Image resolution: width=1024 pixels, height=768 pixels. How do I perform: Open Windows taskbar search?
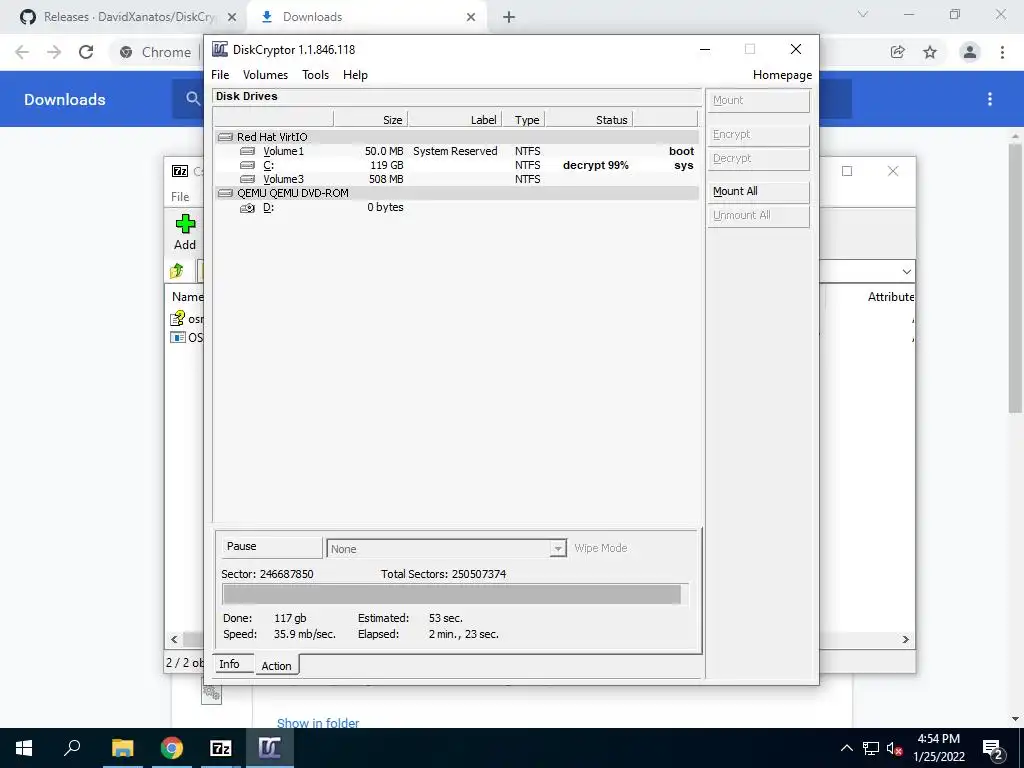tap(72, 748)
